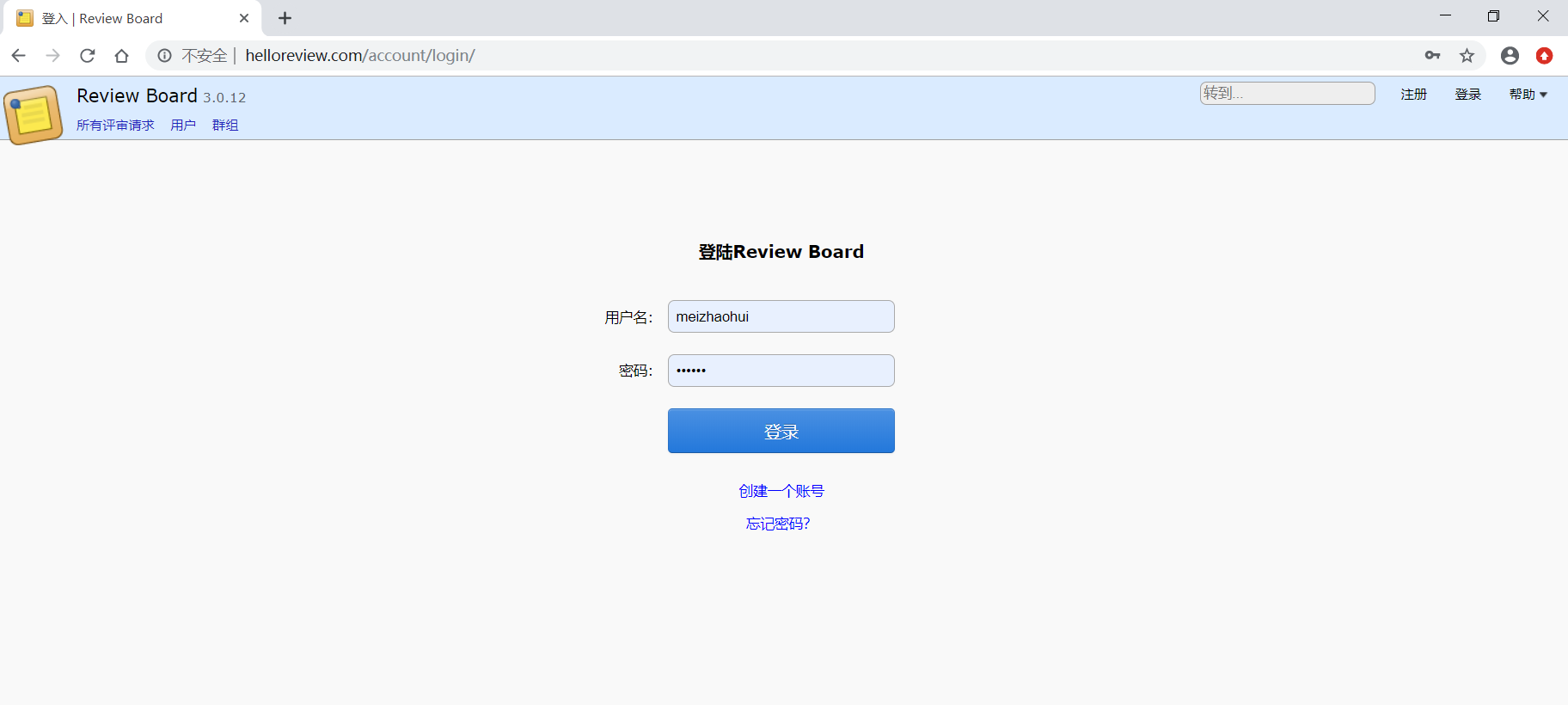Image resolution: width=1568 pixels, height=705 pixels.
Task: Restore down the browser window
Action: 1493,15
